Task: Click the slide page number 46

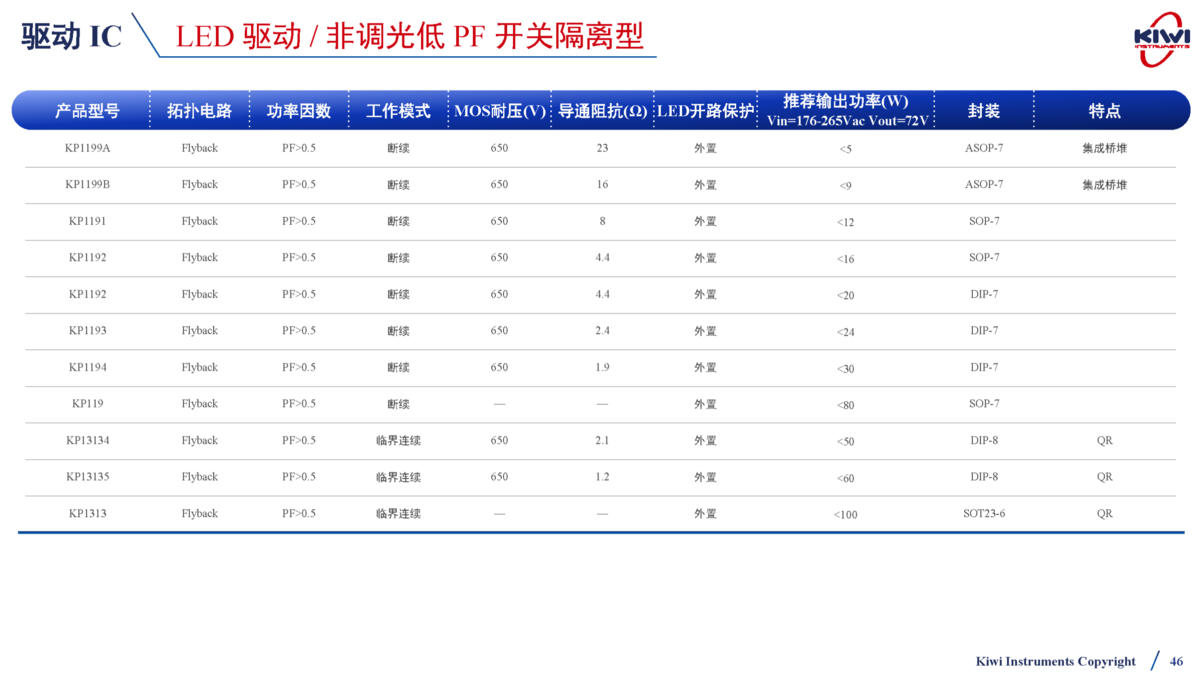Action: (x=1176, y=661)
